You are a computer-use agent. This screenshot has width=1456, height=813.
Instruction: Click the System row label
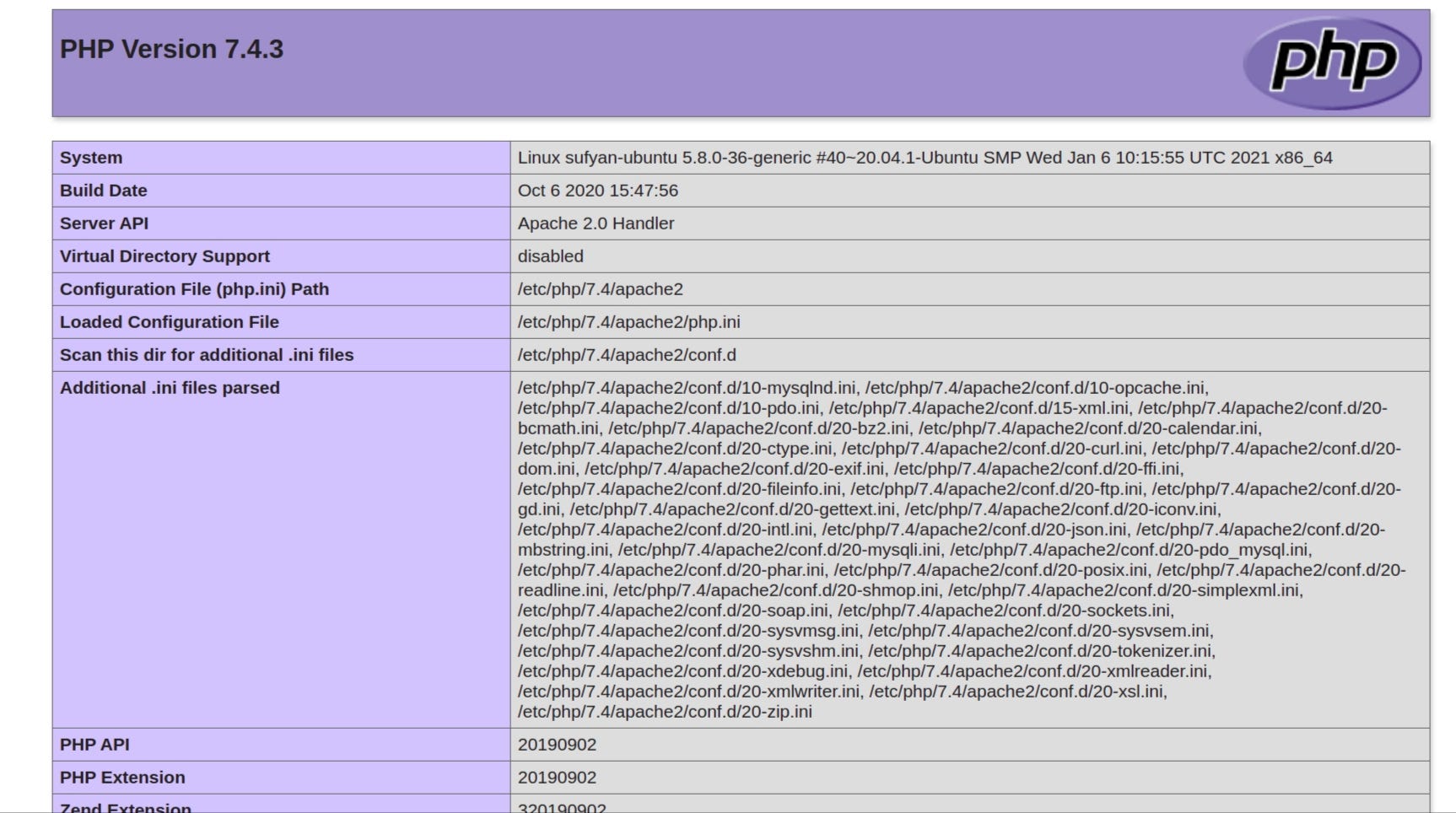[91, 158]
